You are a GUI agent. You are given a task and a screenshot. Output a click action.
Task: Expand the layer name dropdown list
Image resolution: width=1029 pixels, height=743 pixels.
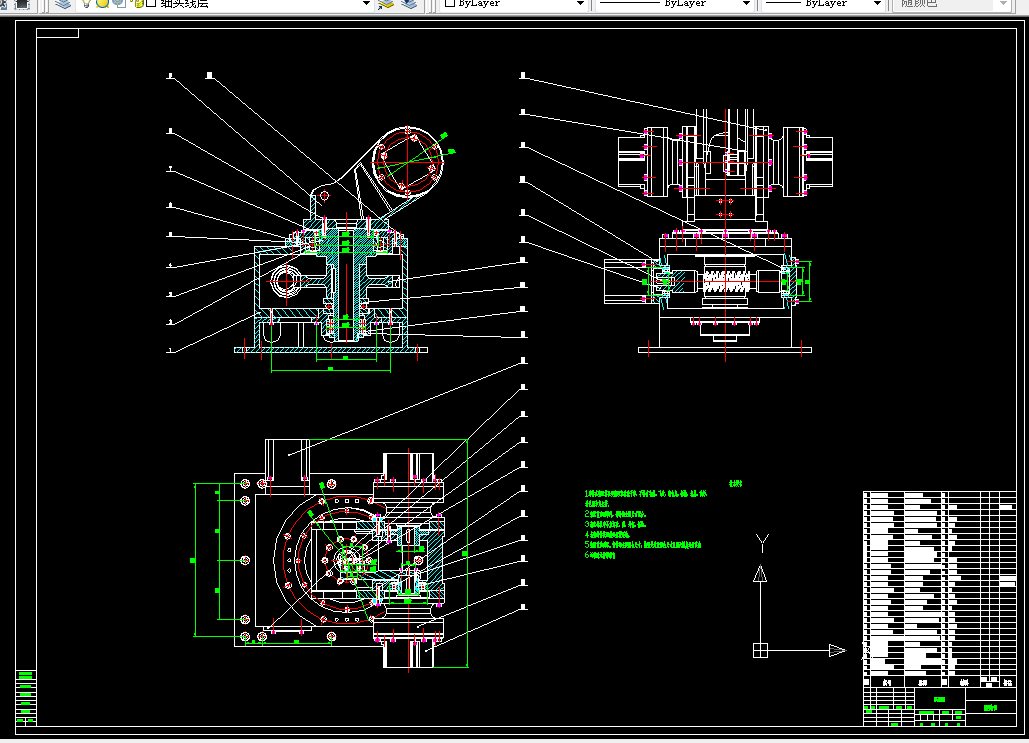coord(366,4)
